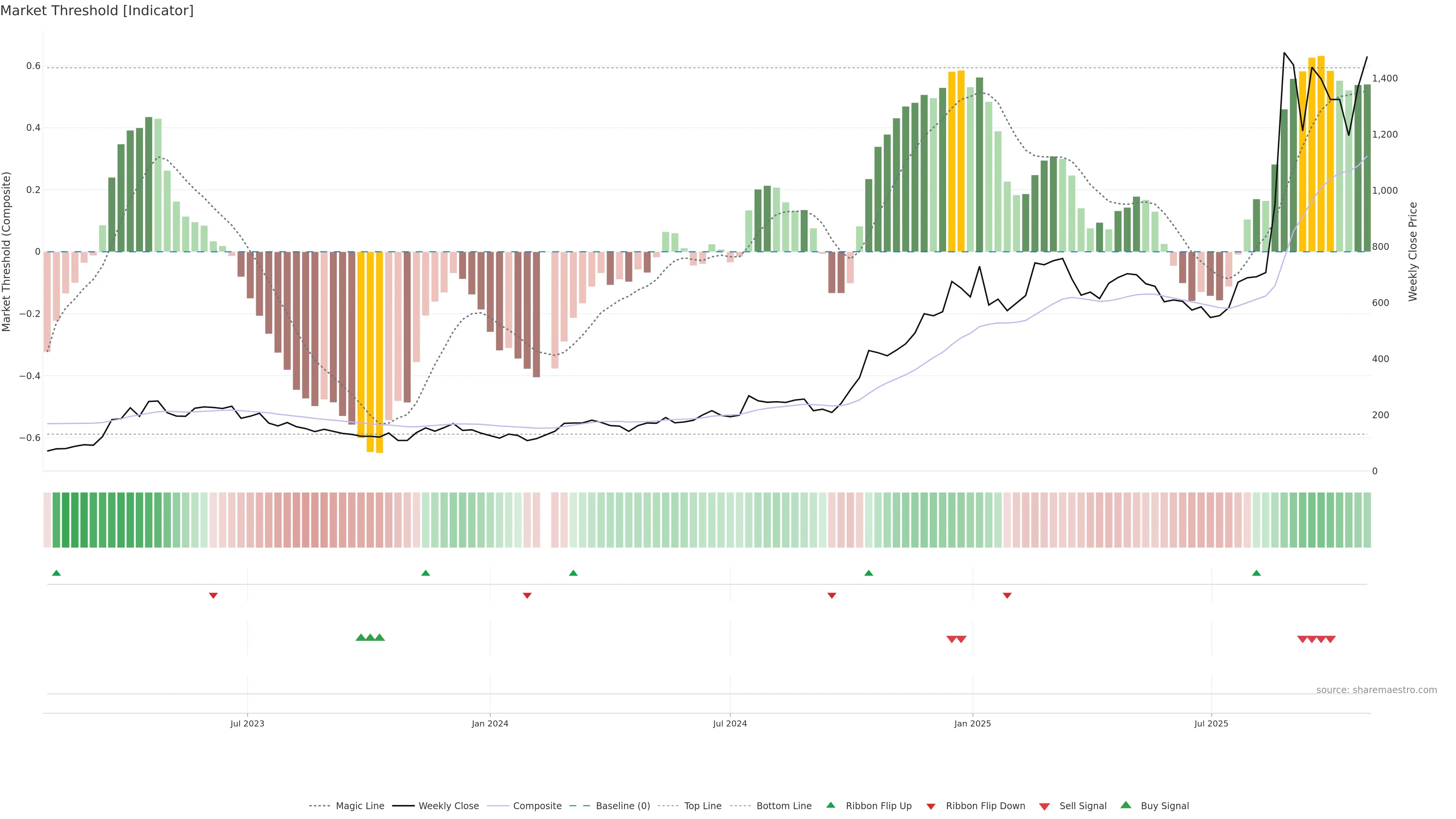Toggle Top Line legend entry
The image size is (1456, 819).
pos(703,806)
